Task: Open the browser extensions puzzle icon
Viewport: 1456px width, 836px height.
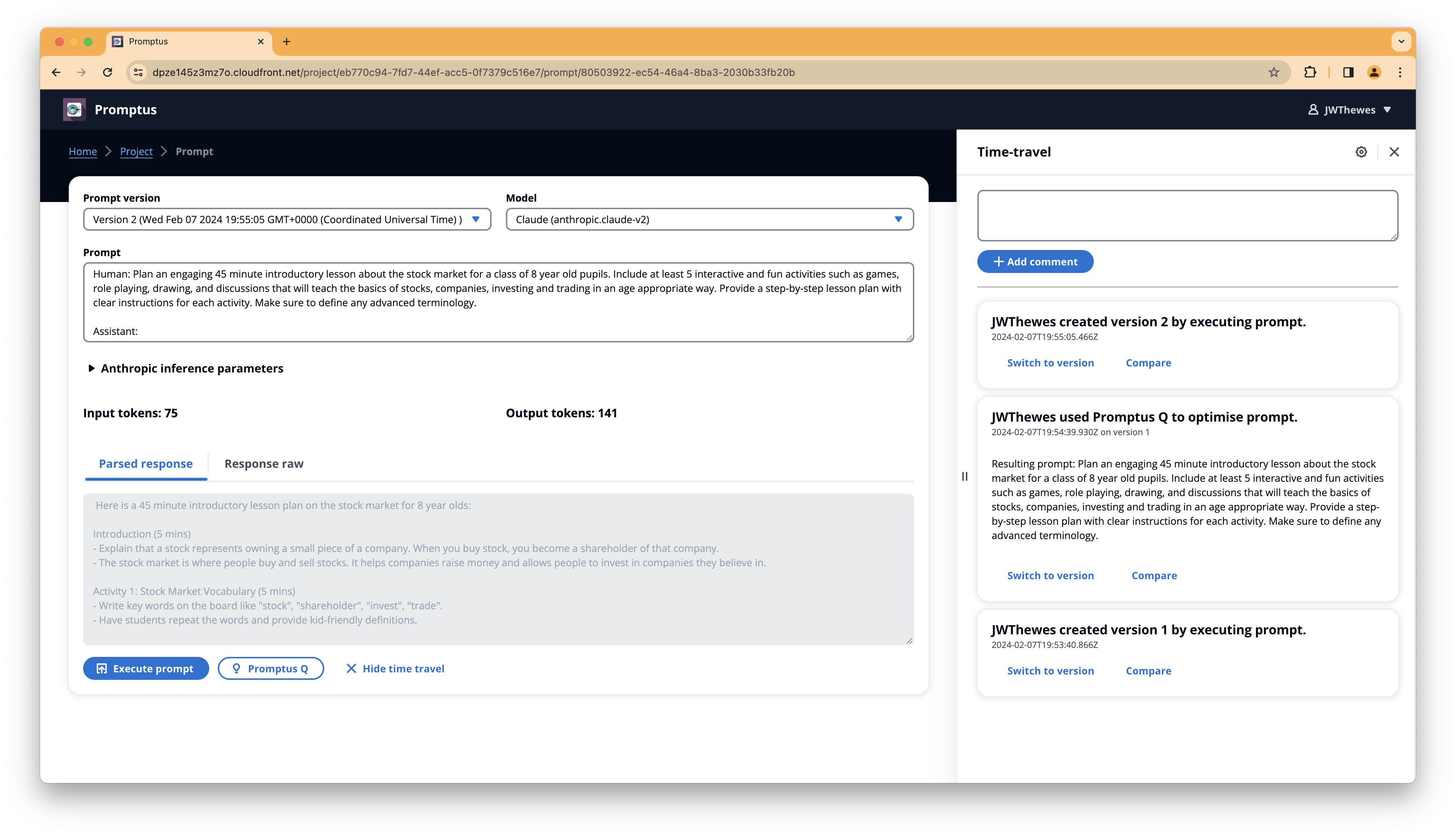Action: point(1309,72)
